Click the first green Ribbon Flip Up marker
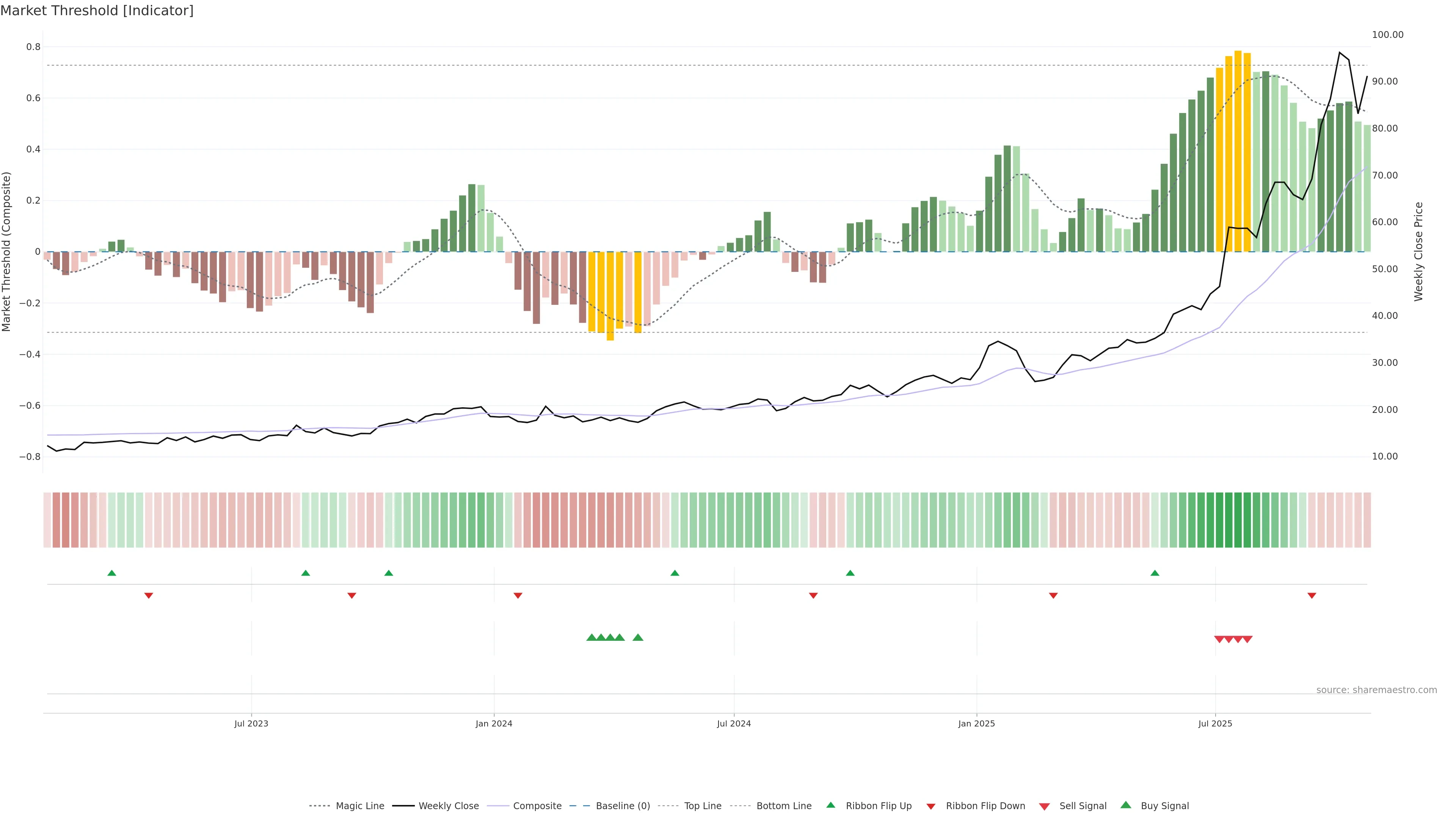The height and width of the screenshot is (819, 1456). click(112, 573)
